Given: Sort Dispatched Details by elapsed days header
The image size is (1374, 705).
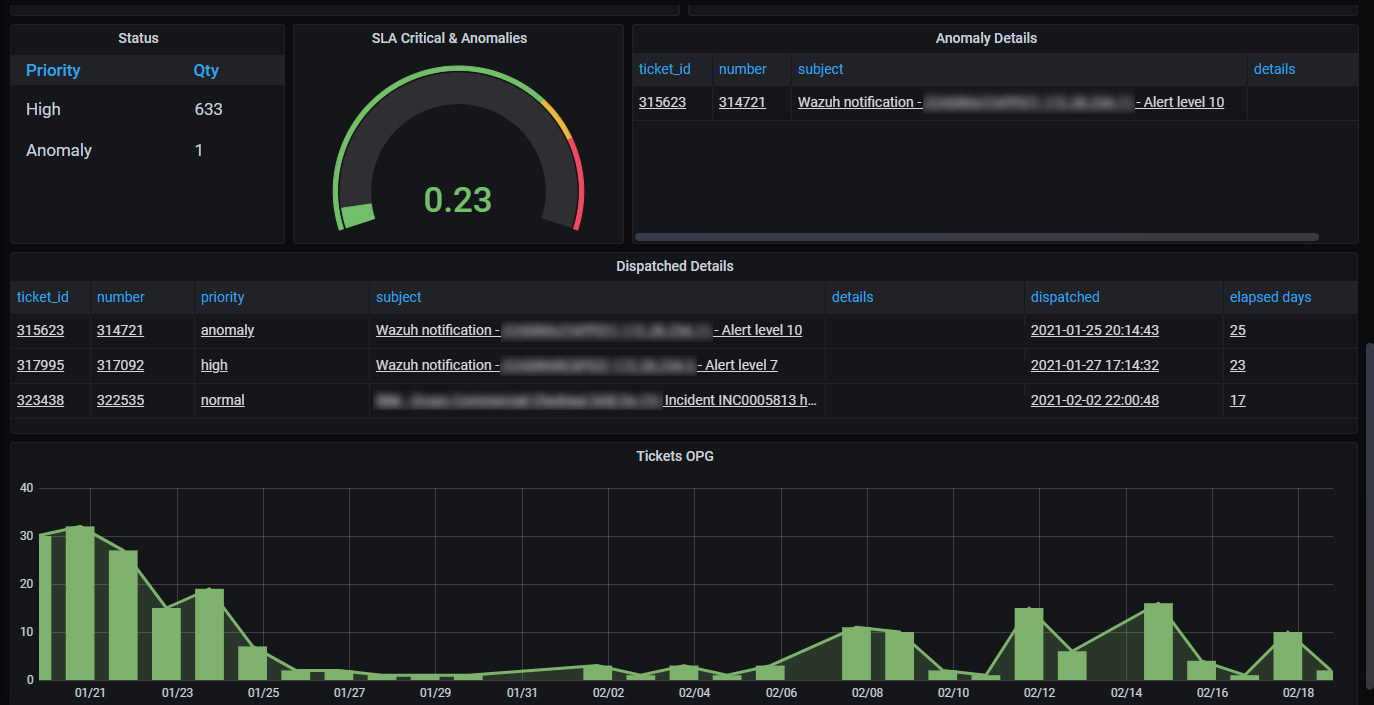Looking at the screenshot, I should [1270, 297].
